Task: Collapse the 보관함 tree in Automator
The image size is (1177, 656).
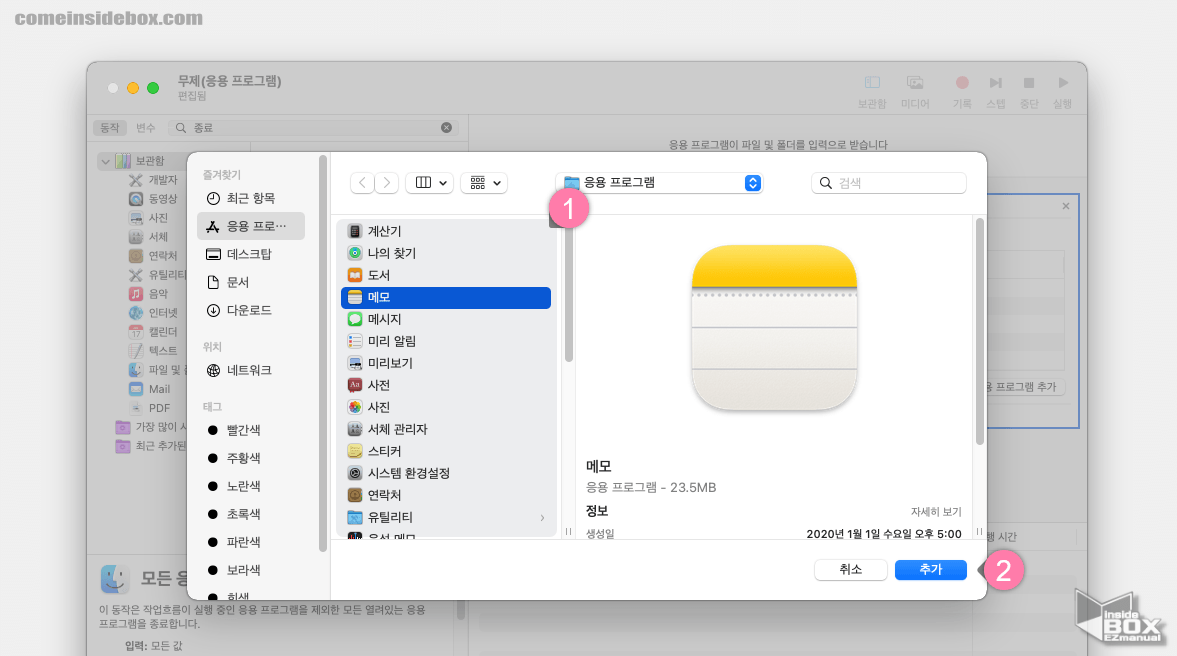Action: point(106,161)
